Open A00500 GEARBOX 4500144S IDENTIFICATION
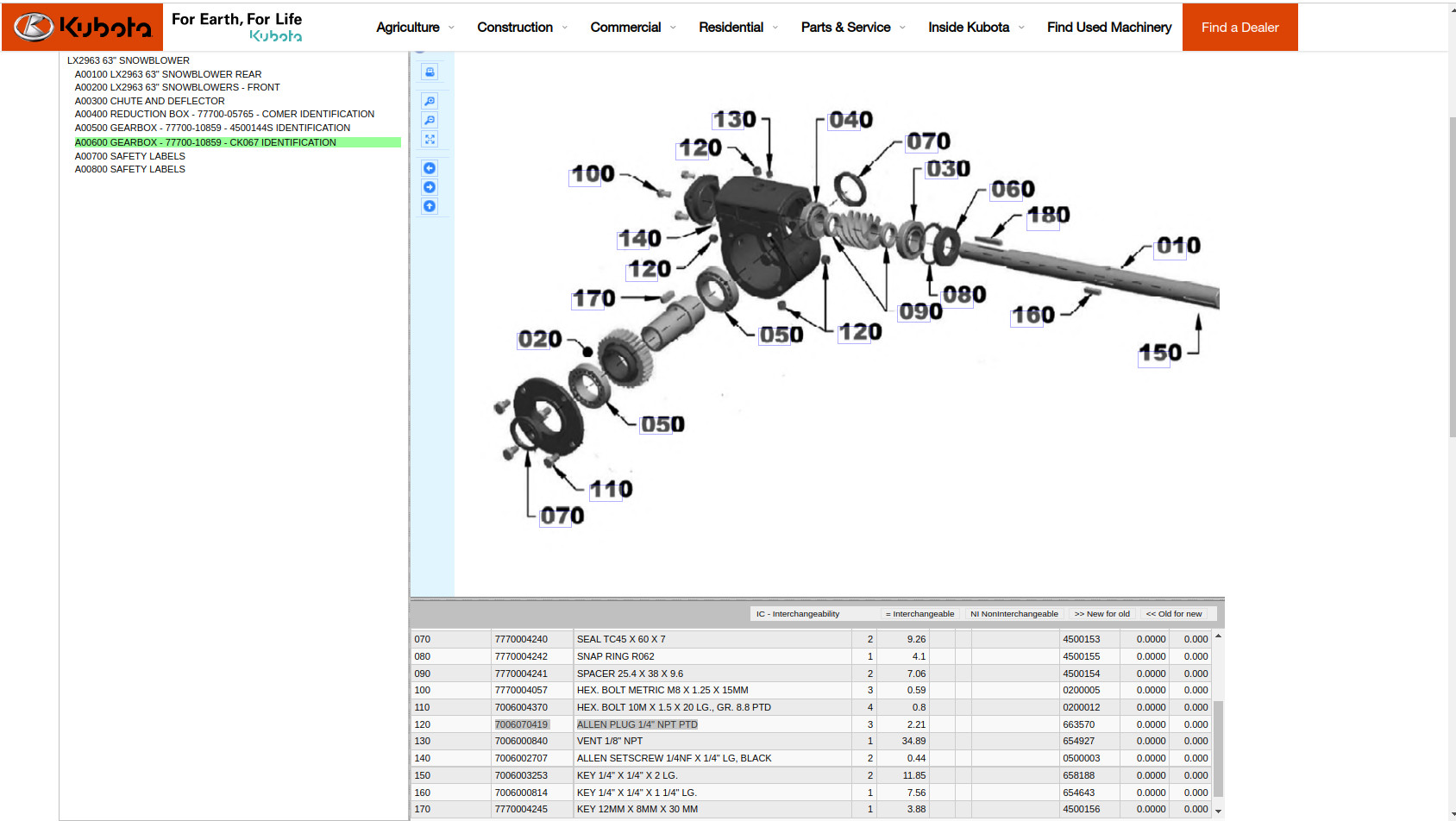 [212, 128]
